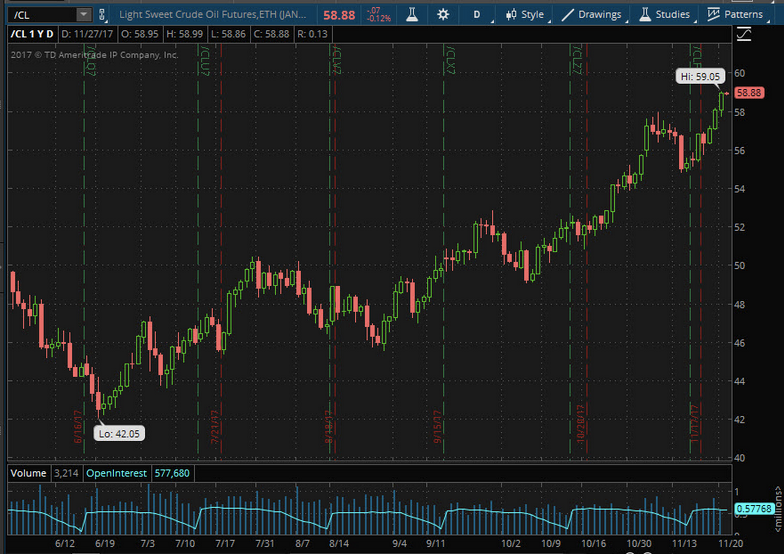The width and height of the screenshot is (784, 554).
Task: Click the beaker icon beside Studies
Action: pyautogui.click(x=646, y=14)
